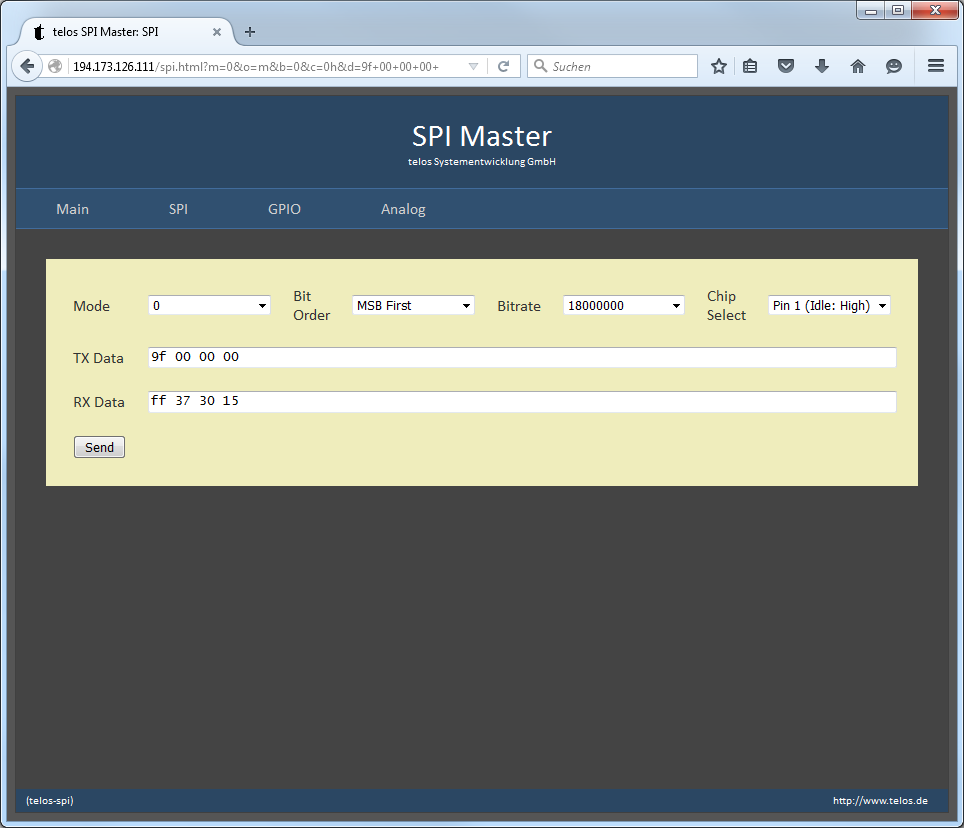This screenshot has height=828, width=964.
Task: Open the Downloads panel icon
Action: [822, 66]
